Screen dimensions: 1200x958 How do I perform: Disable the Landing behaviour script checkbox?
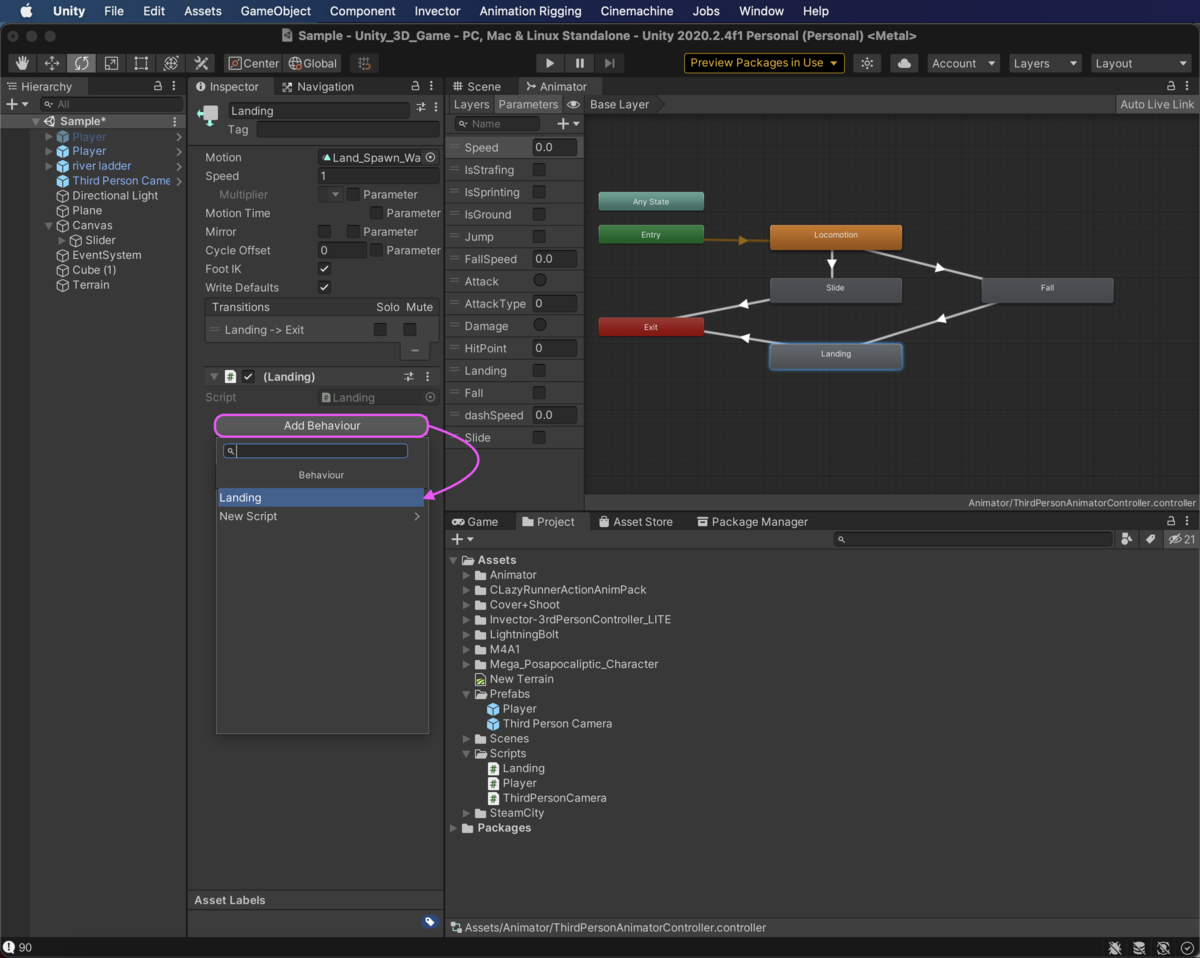tap(249, 377)
